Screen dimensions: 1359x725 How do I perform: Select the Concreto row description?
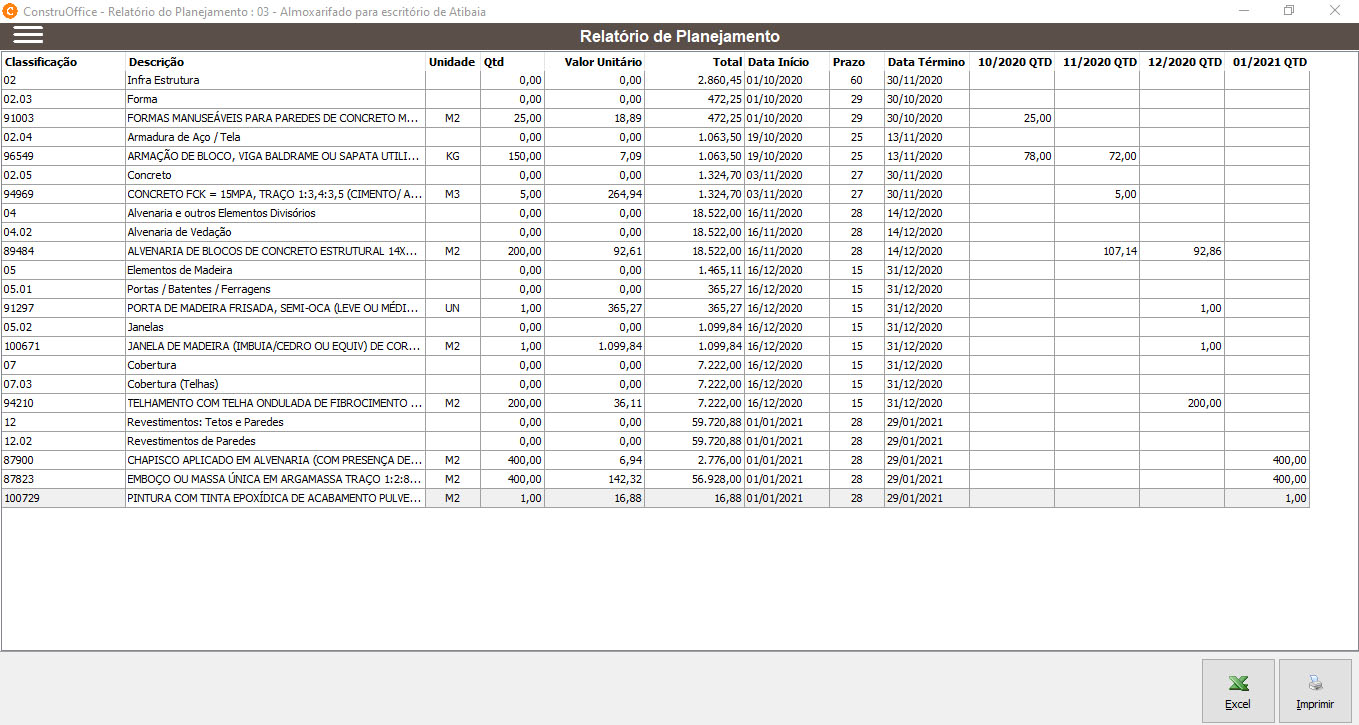click(x=149, y=175)
